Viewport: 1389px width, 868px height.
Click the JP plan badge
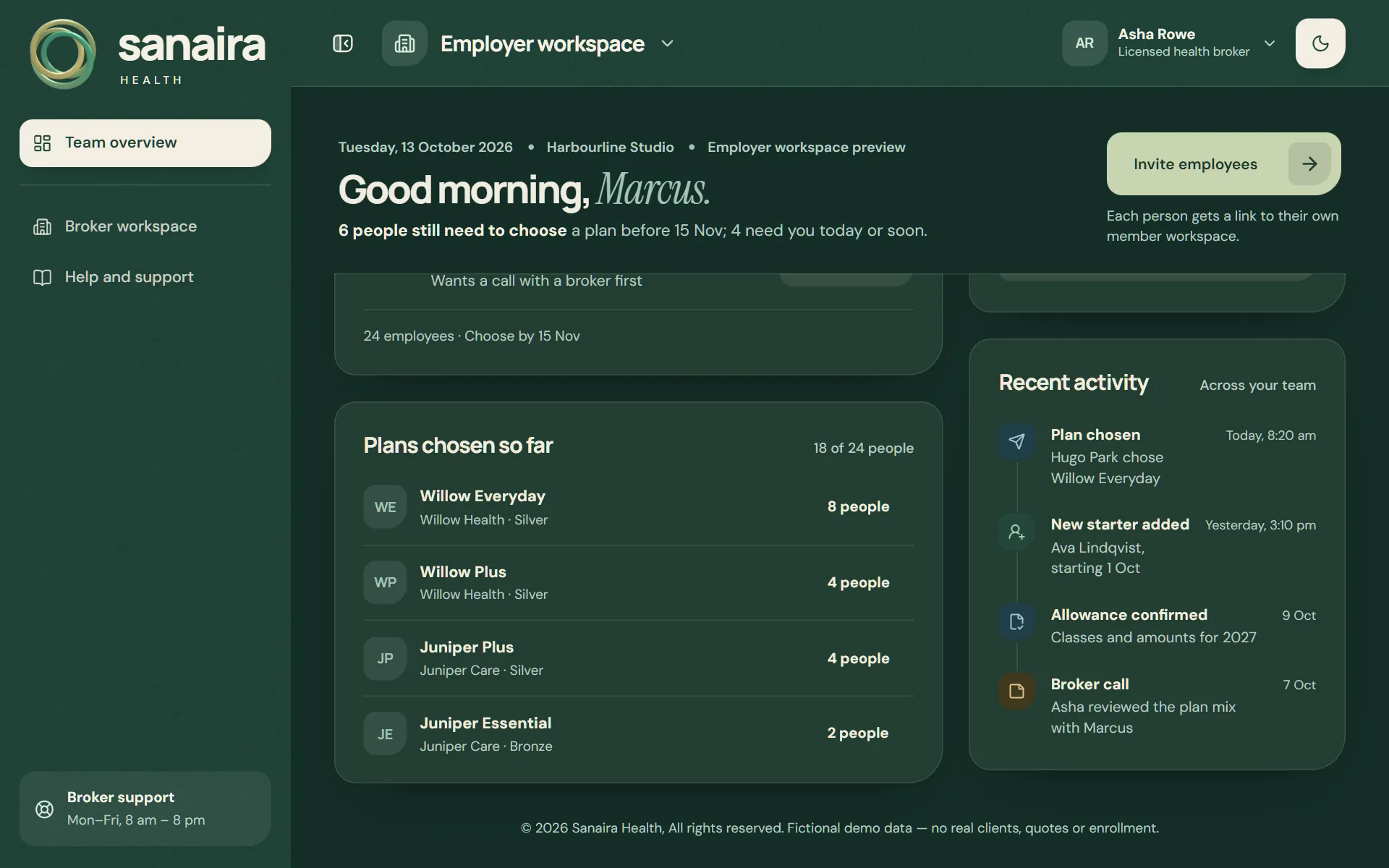[x=385, y=658]
